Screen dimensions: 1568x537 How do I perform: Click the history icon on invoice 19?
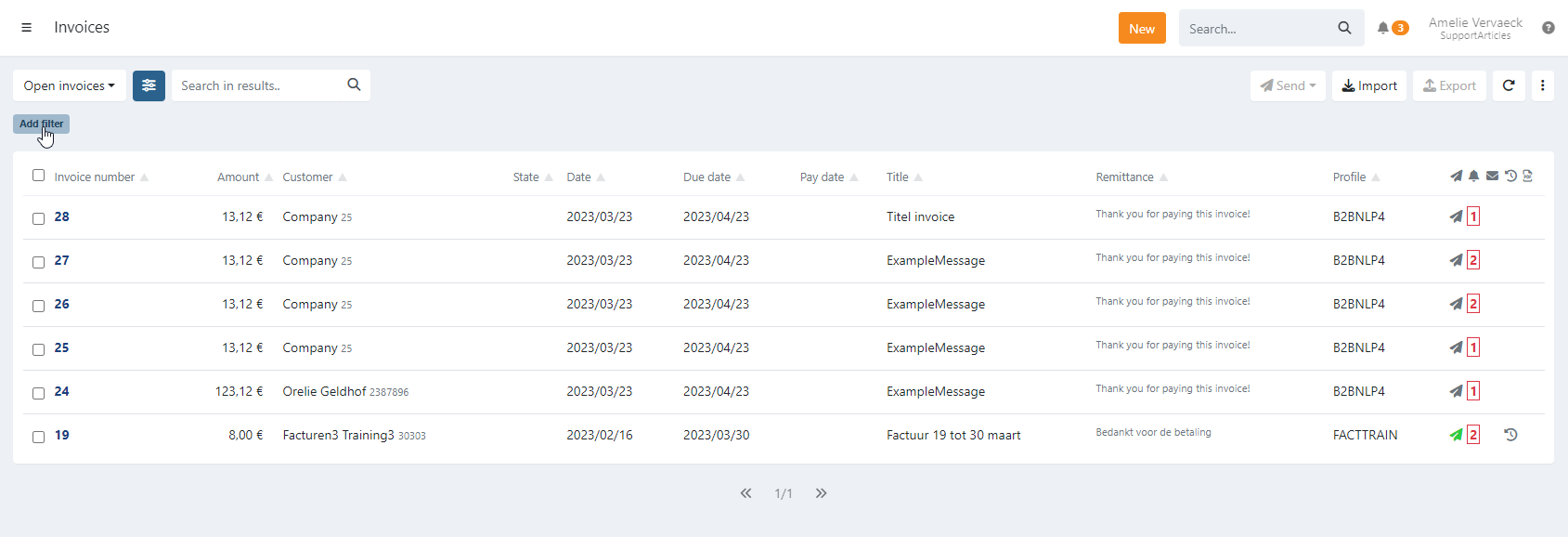click(1510, 435)
